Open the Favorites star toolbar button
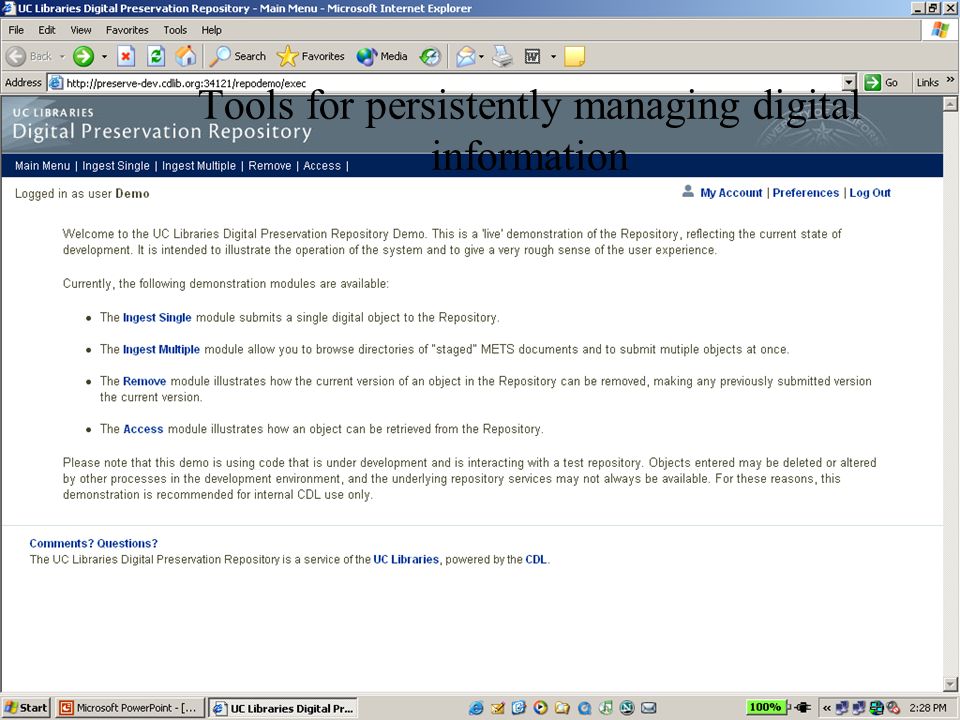The width and height of the screenshot is (960, 720). [310, 56]
